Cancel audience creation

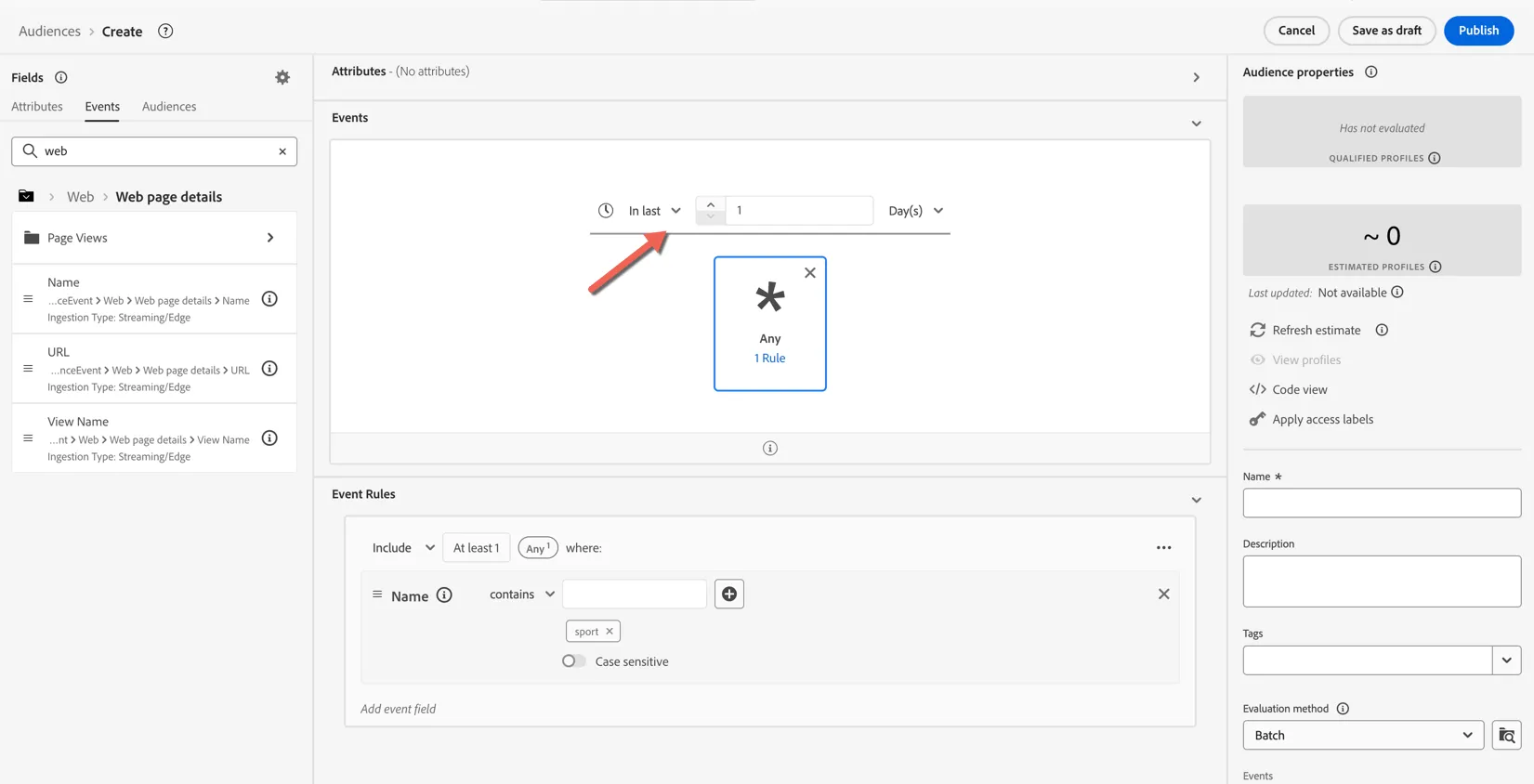[1296, 31]
